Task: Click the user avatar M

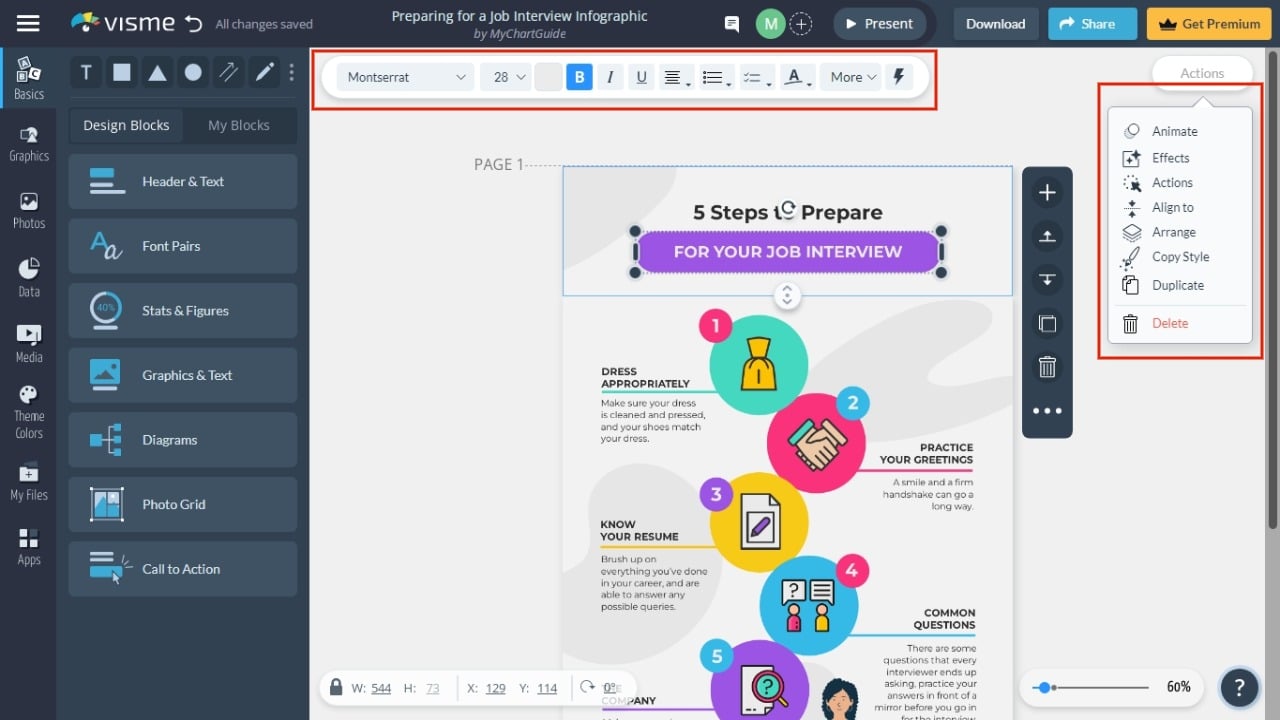Action: 770,24
